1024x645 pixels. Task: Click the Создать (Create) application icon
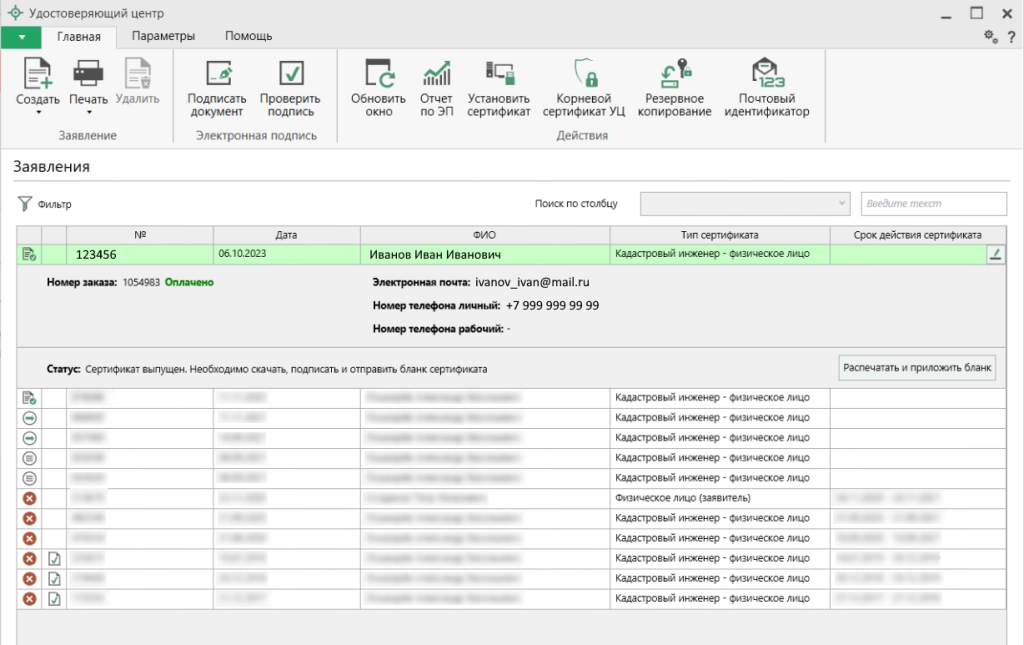coord(37,73)
